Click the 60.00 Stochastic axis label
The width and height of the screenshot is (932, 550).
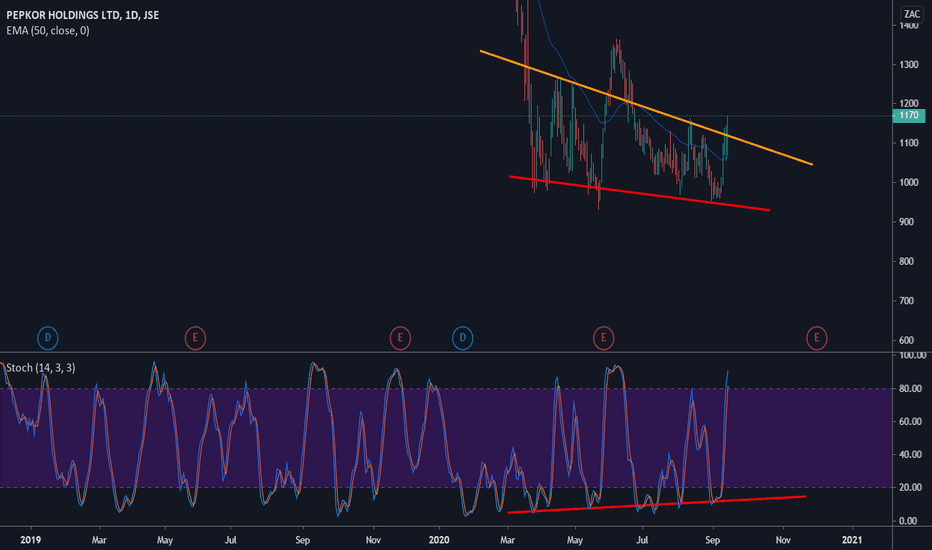click(911, 422)
